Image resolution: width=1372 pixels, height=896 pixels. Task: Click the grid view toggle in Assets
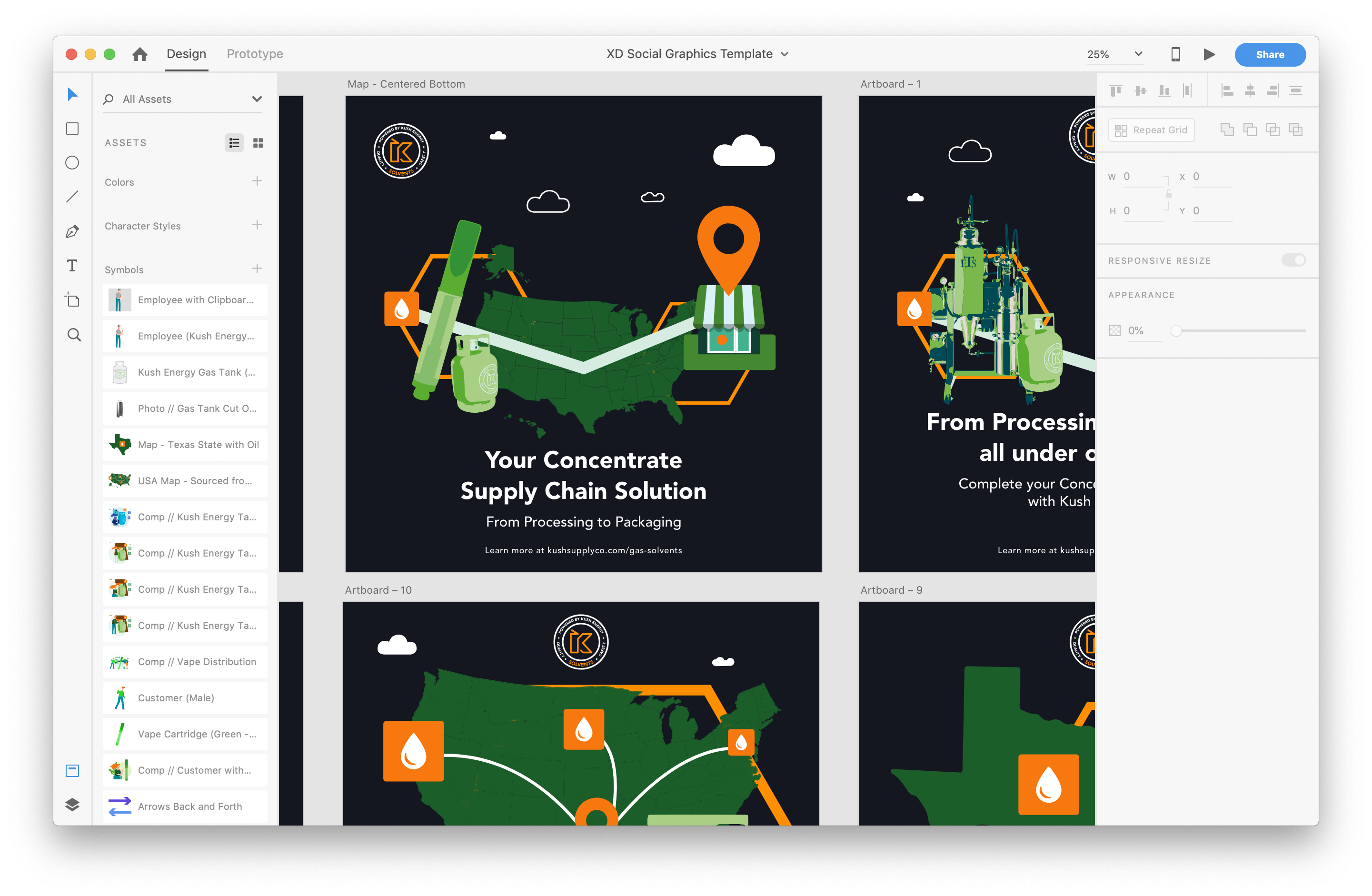point(258,142)
